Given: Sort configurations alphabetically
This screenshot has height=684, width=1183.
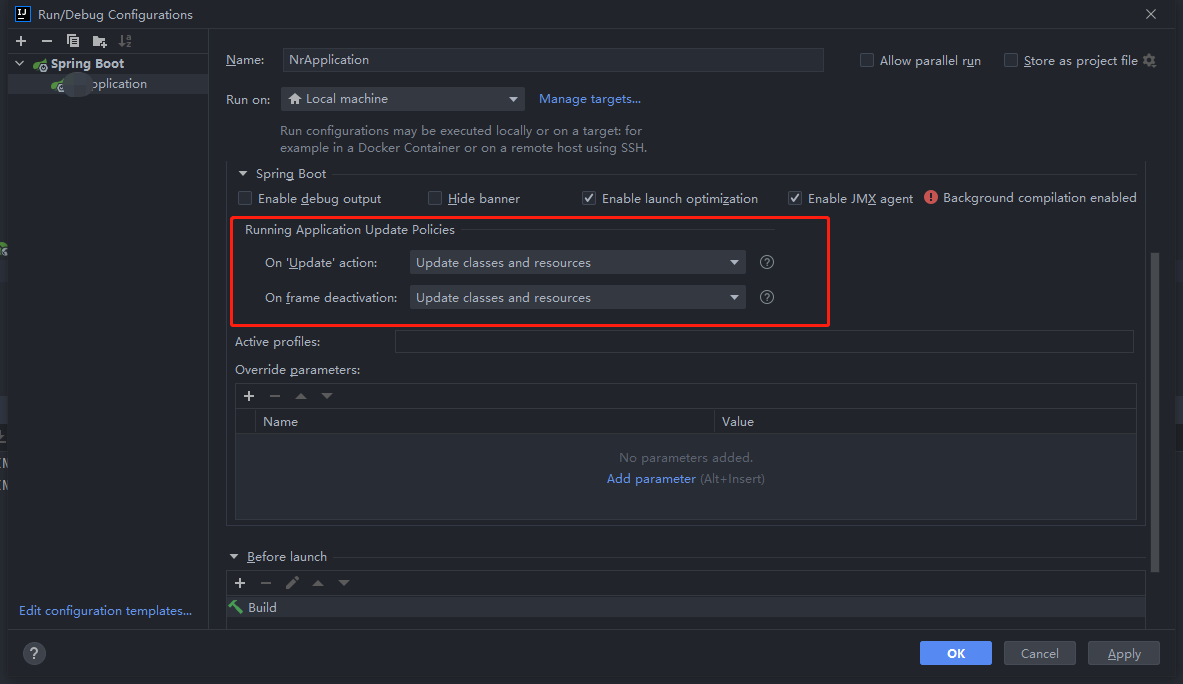Looking at the screenshot, I should 125,41.
